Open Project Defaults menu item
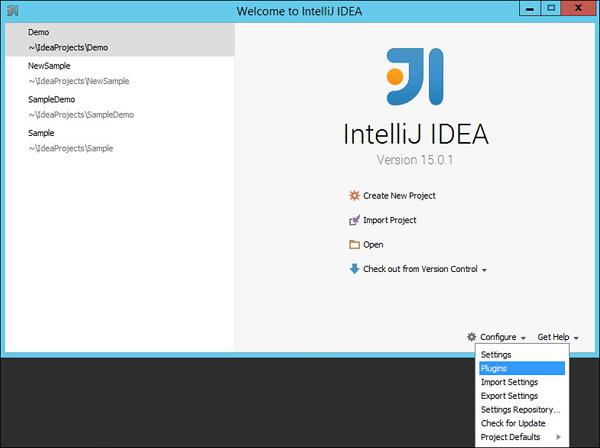Viewport: 600px width, 448px height. click(x=522, y=437)
